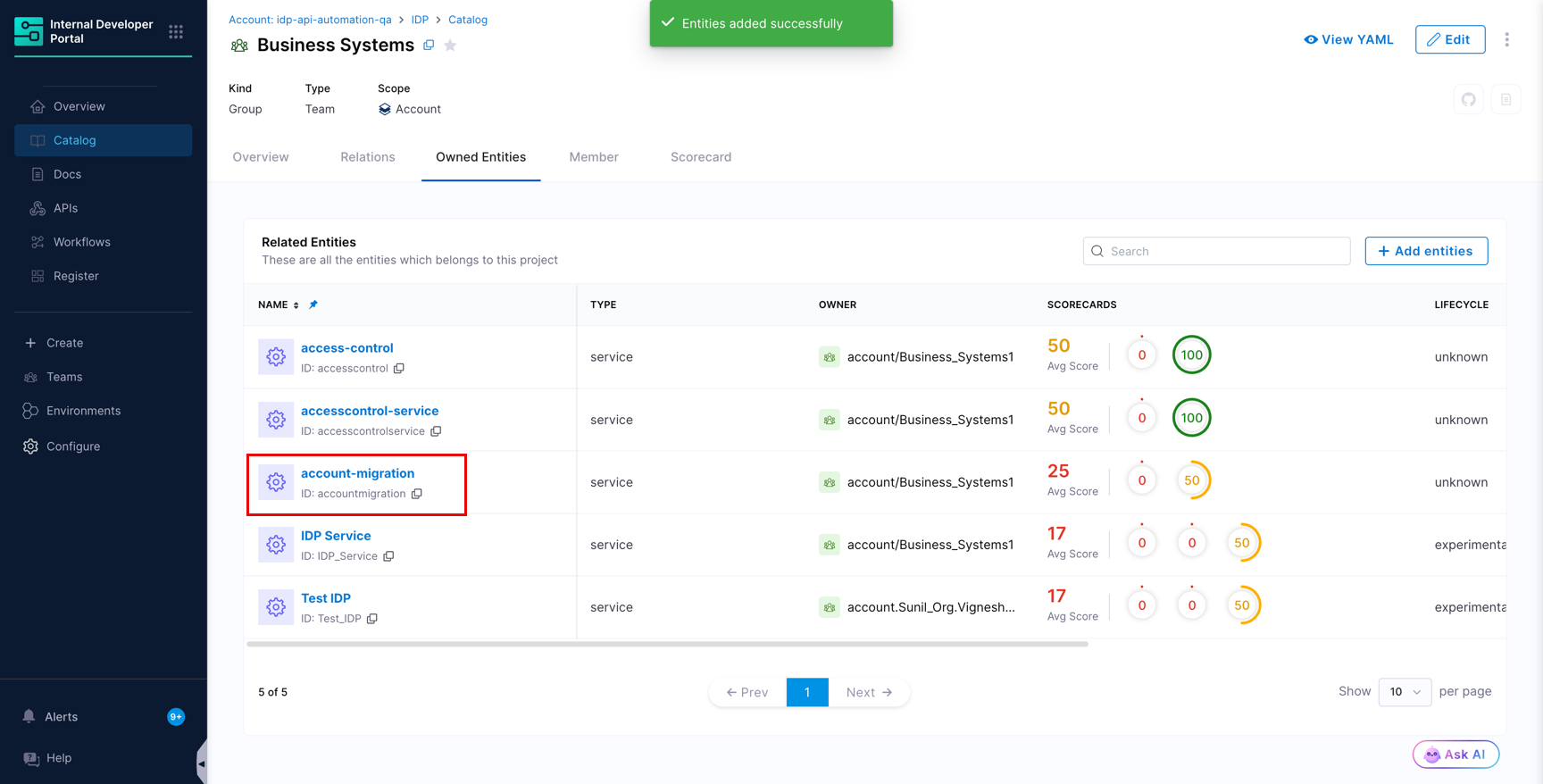The height and width of the screenshot is (784, 1543).
Task: Click the Internal Developer Portal logo
Action: pyautogui.click(x=29, y=31)
